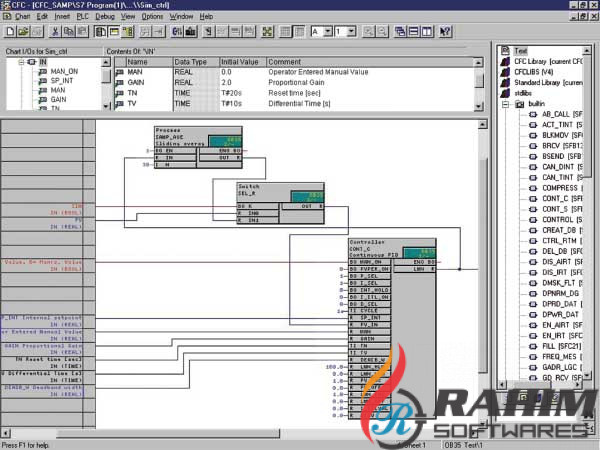Open the Chart menu

23,16
